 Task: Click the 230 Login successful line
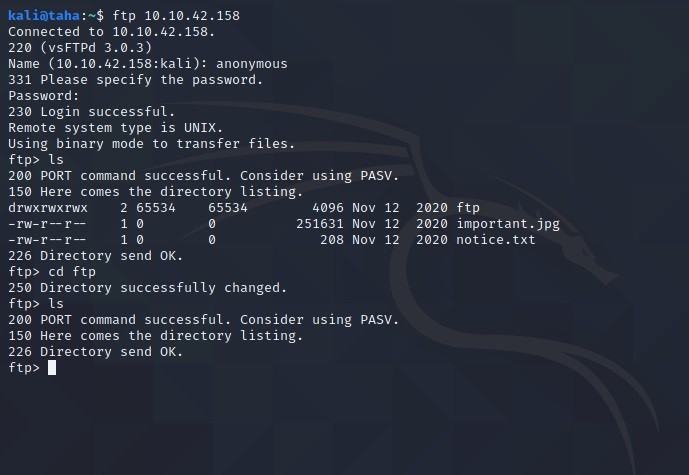click(x=91, y=112)
